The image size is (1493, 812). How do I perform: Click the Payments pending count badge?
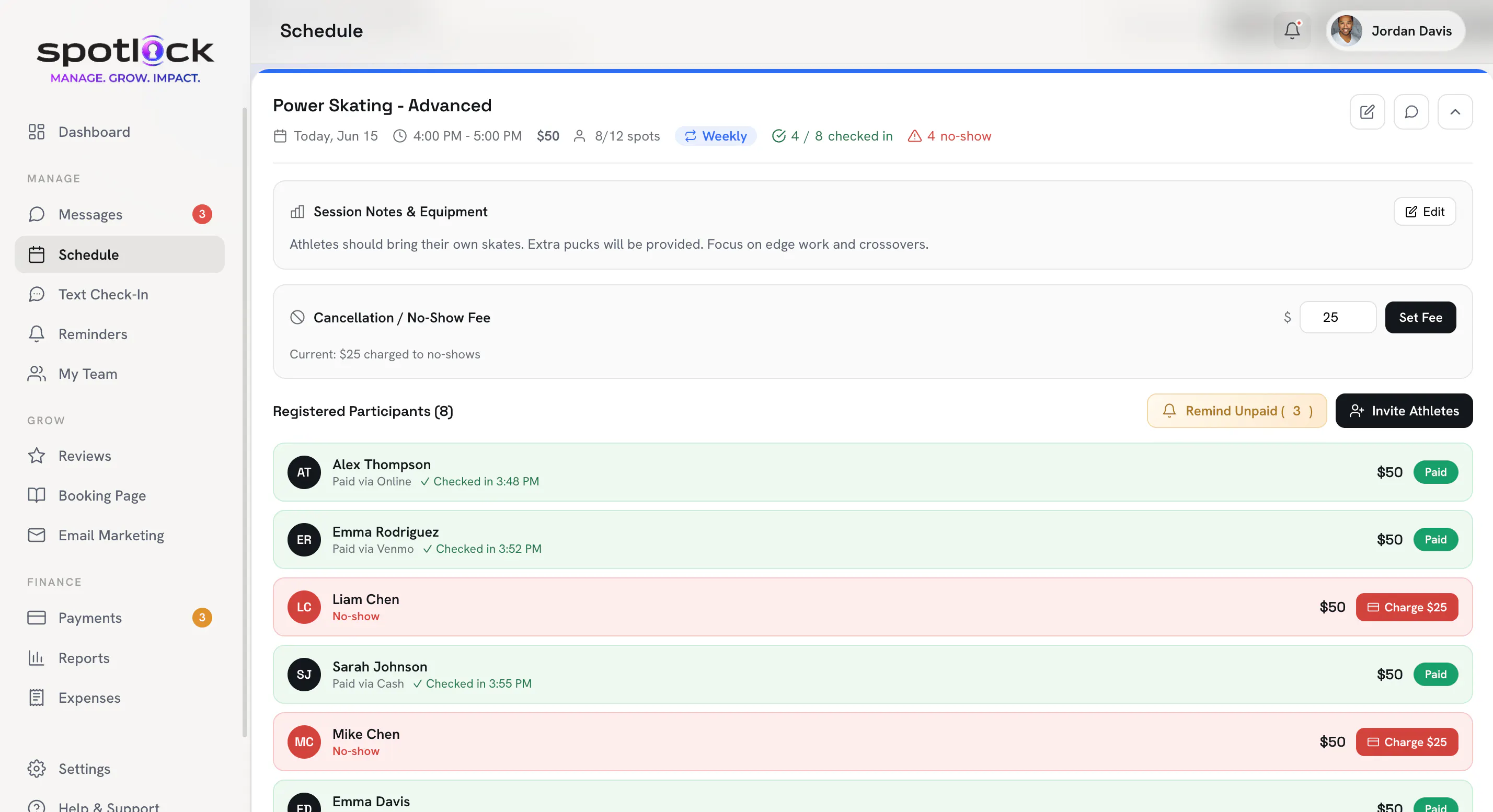pos(202,618)
